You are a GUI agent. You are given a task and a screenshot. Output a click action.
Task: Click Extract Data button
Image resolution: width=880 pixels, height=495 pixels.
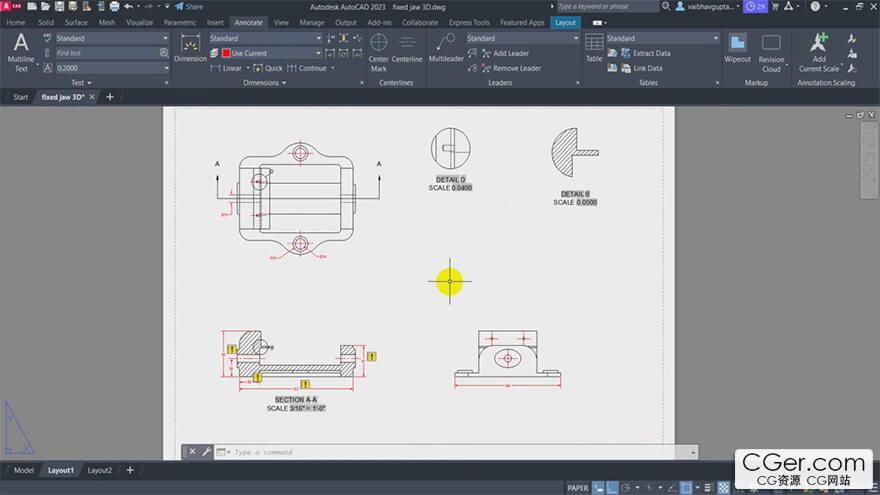tap(650, 53)
